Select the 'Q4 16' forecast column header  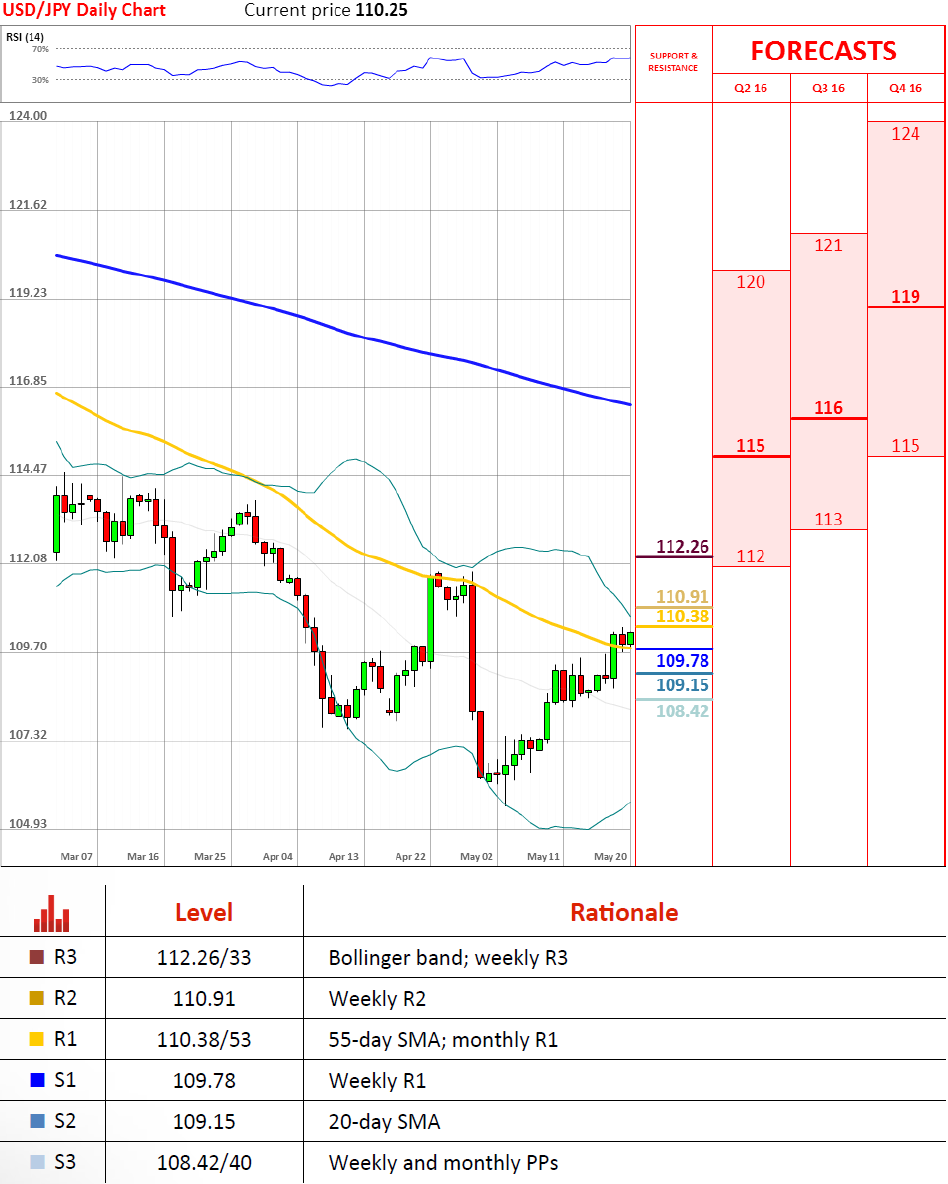coord(906,88)
